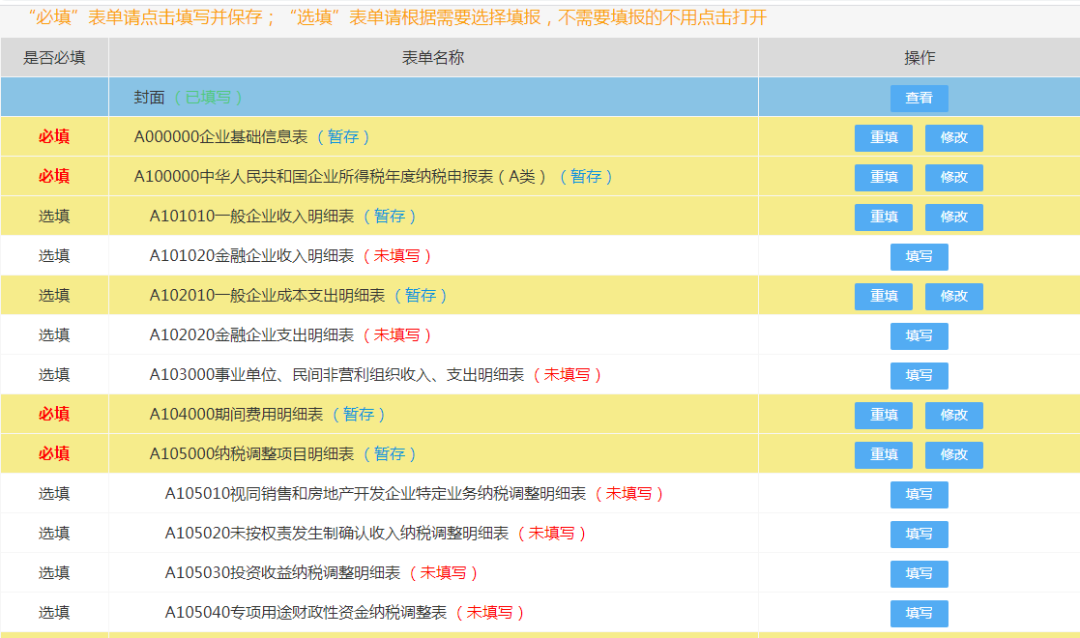Select A103000事业单位、民间非营利组织收入、支出明细表 name

coord(337,374)
